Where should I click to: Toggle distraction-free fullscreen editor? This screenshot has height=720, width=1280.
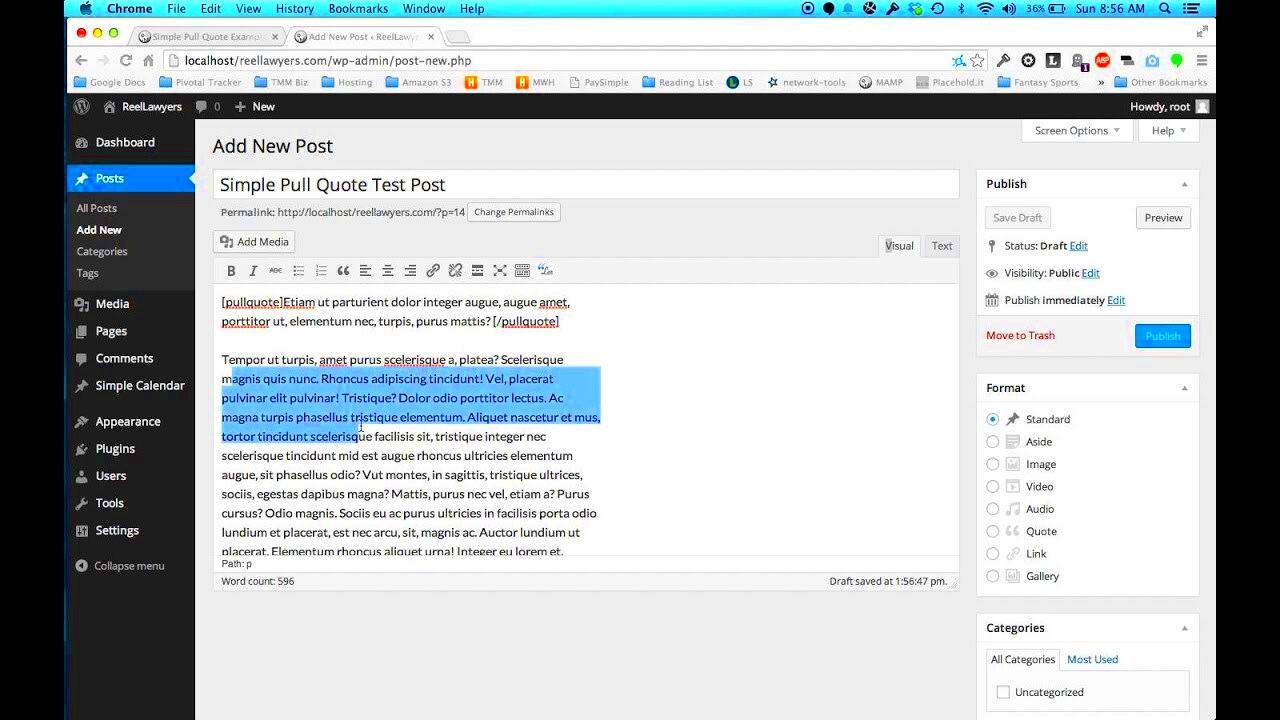pos(500,271)
